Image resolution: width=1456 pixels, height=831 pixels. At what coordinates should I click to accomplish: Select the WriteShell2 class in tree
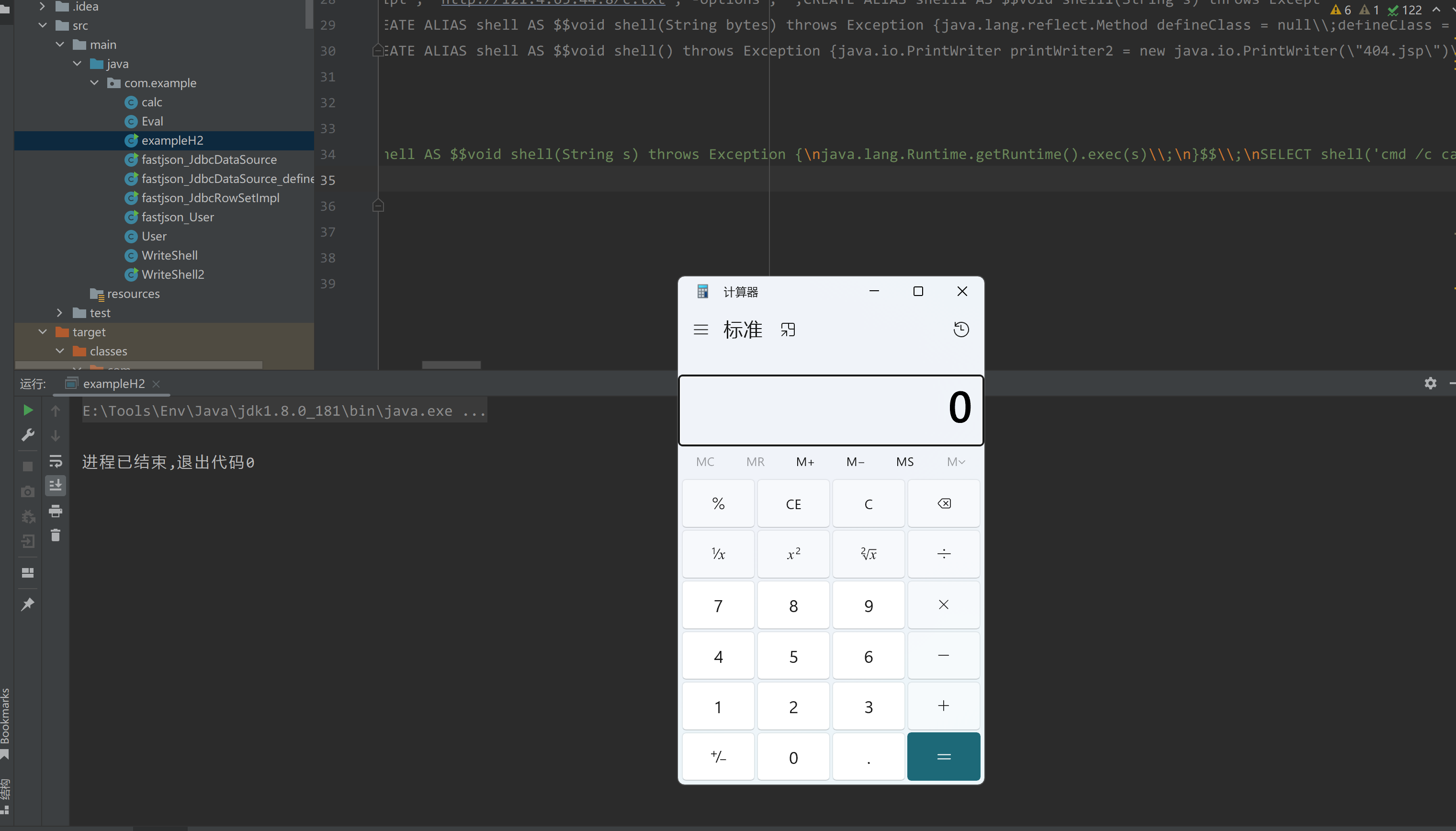point(172,274)
